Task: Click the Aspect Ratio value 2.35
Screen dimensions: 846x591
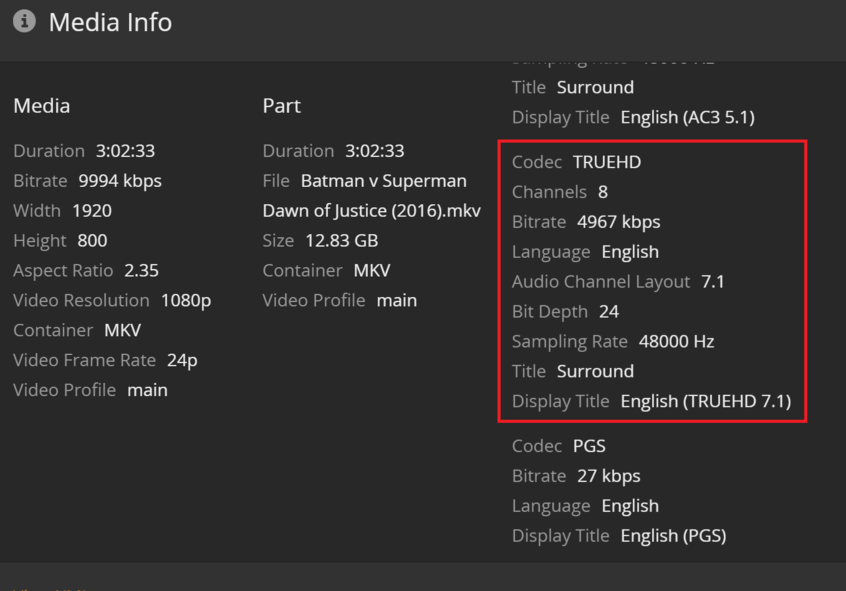Action: [x=141, y=271]
